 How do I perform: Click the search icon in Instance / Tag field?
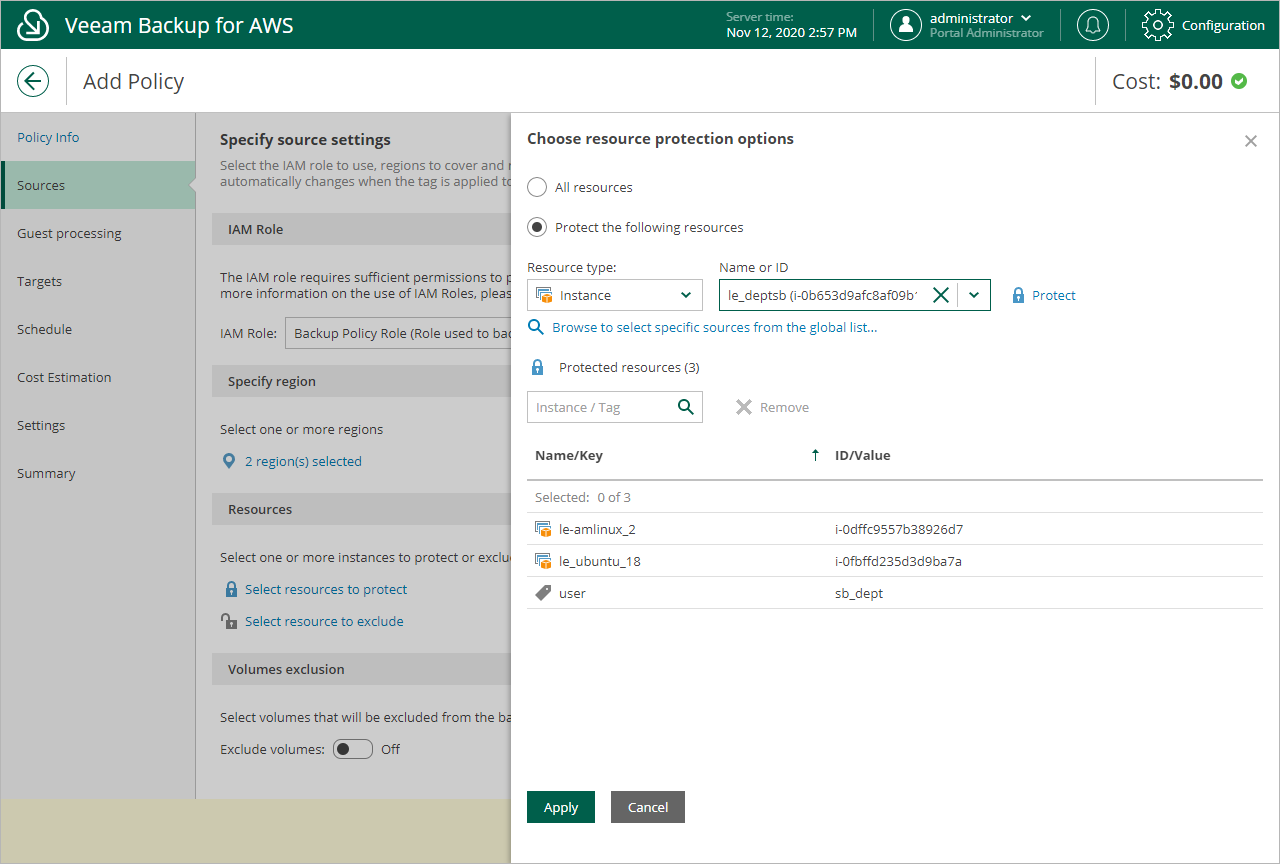(686, 407)
